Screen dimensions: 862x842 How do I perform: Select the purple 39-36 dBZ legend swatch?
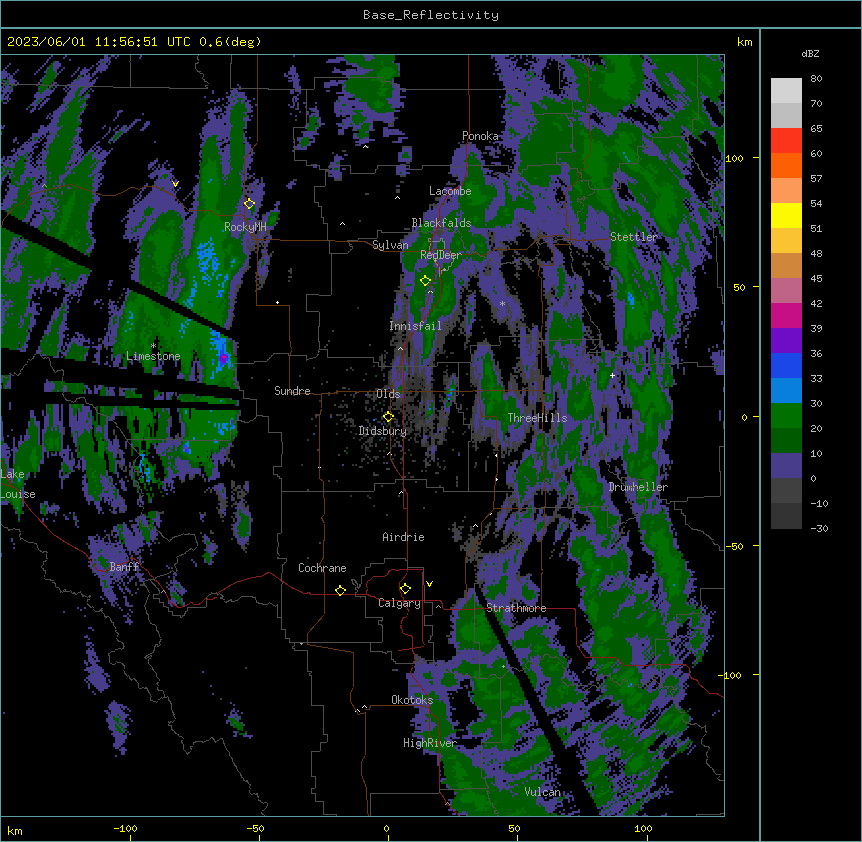pyautogui.click(x=786, y=341)
